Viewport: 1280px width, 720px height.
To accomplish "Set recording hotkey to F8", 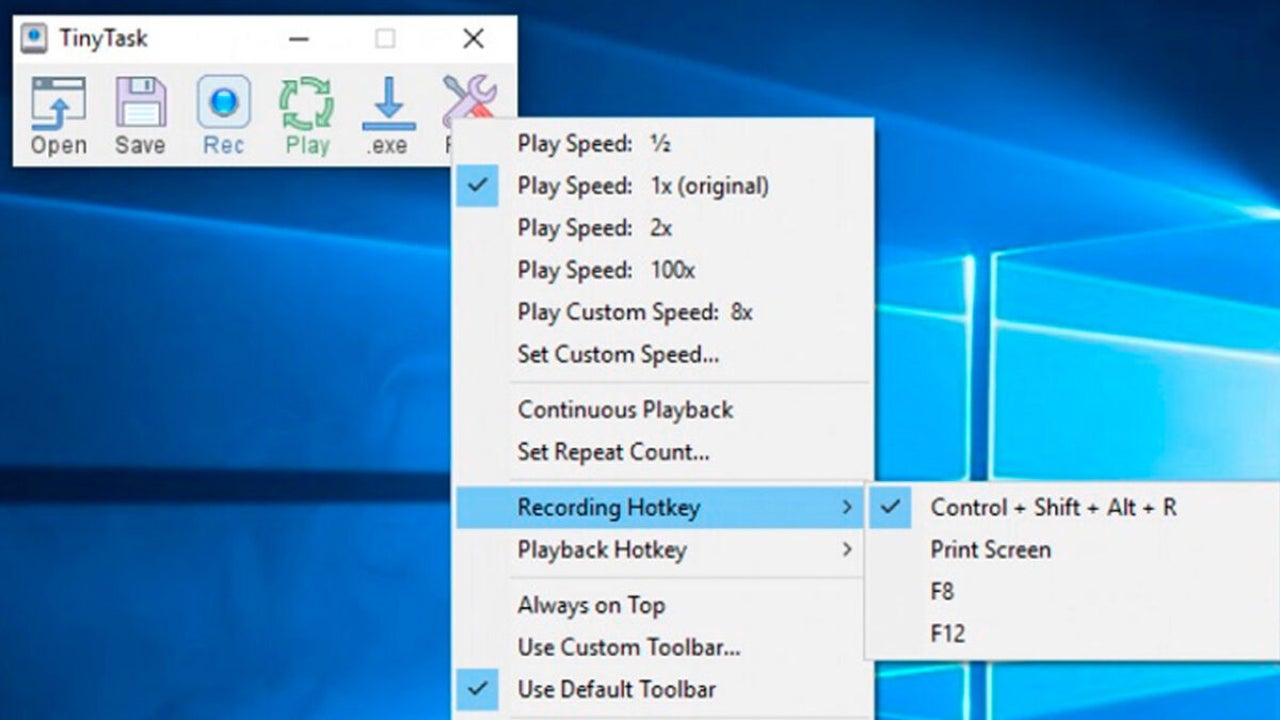I will 1072,592.
